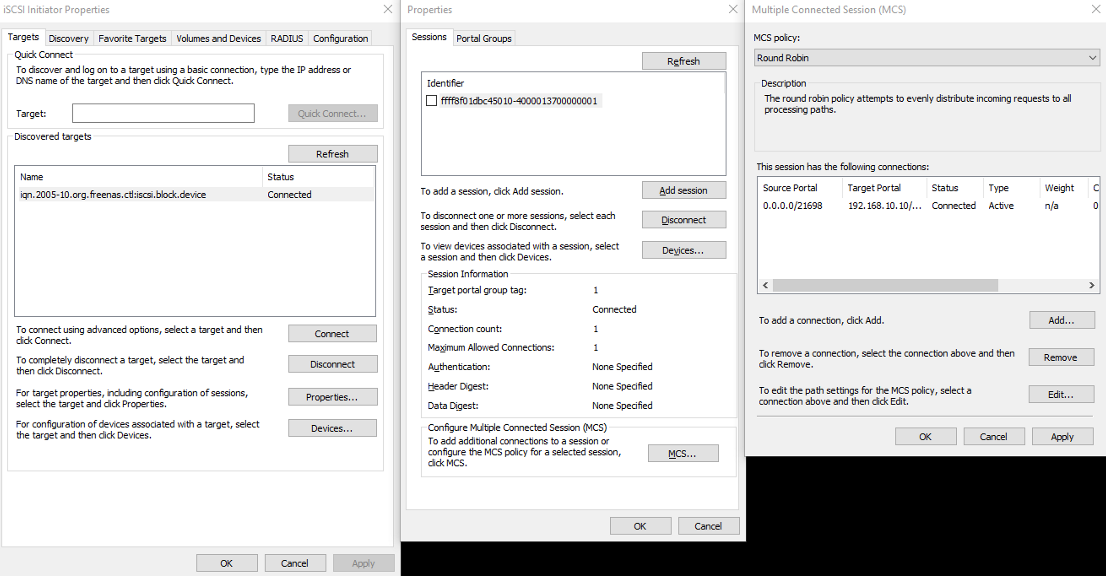Screen dimensions: 1106x576
Task: Select the iqn.2005-10.org.freenas.ctl target row
Action: (194, 195)
